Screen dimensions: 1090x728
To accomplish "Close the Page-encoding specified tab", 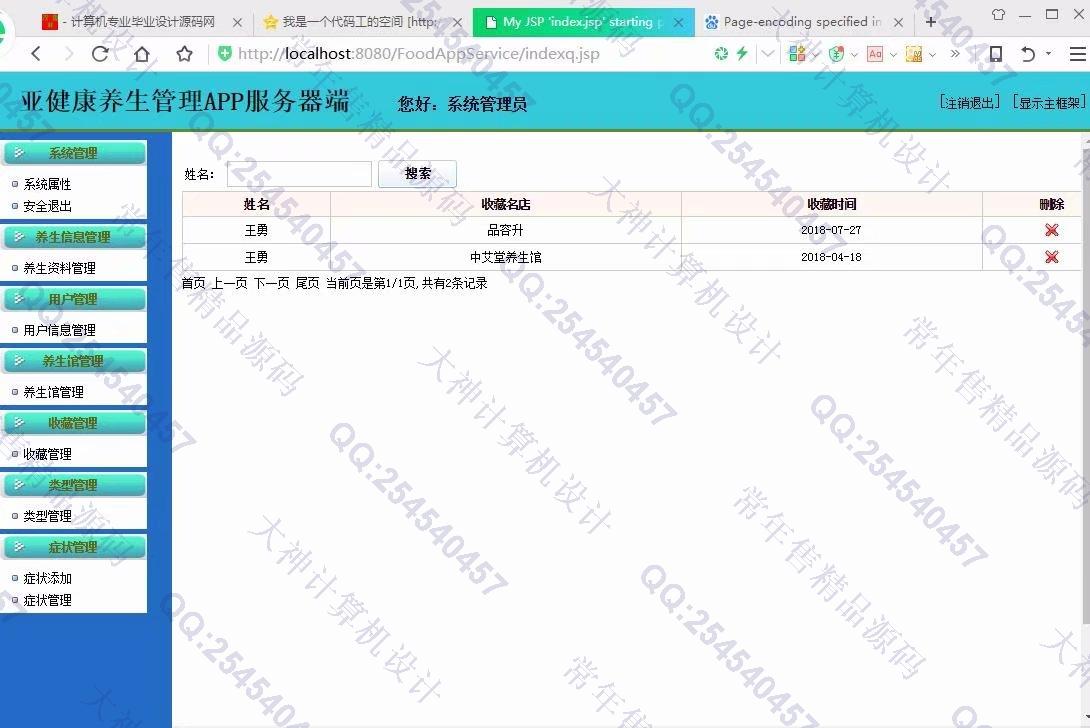I will point(898,22).
